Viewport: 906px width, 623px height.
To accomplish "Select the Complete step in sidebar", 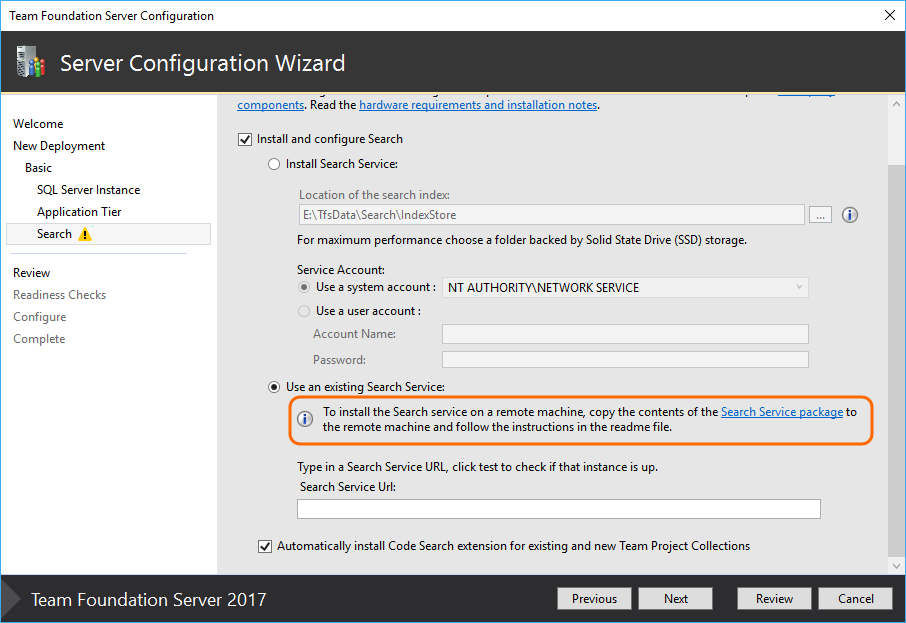I will [x=39, y=339].
